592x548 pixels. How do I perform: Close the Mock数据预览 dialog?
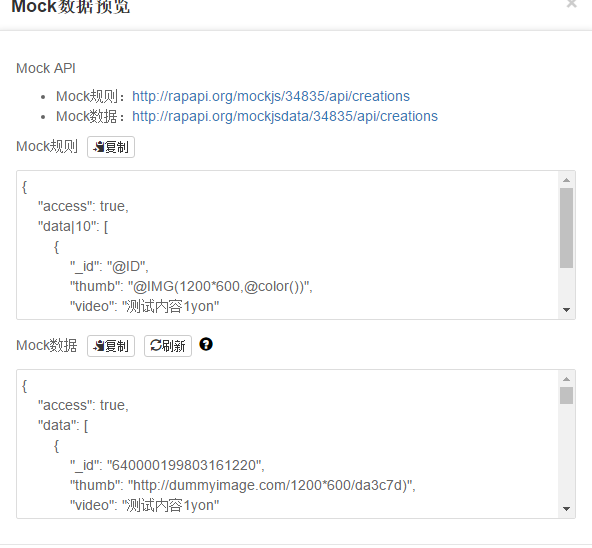[x=572, y=4]
